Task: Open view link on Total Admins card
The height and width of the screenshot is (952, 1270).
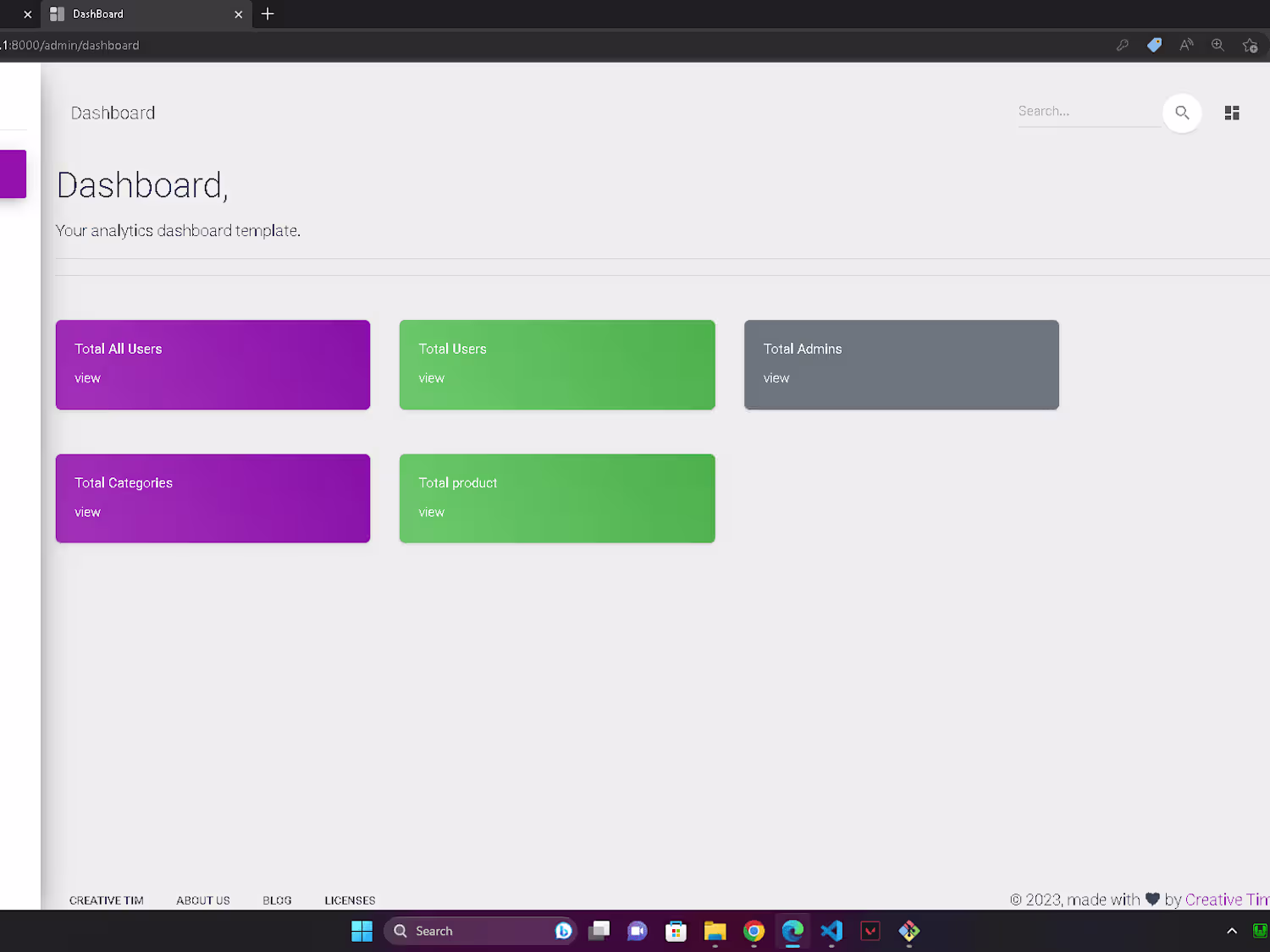Action: pos(776,378)
